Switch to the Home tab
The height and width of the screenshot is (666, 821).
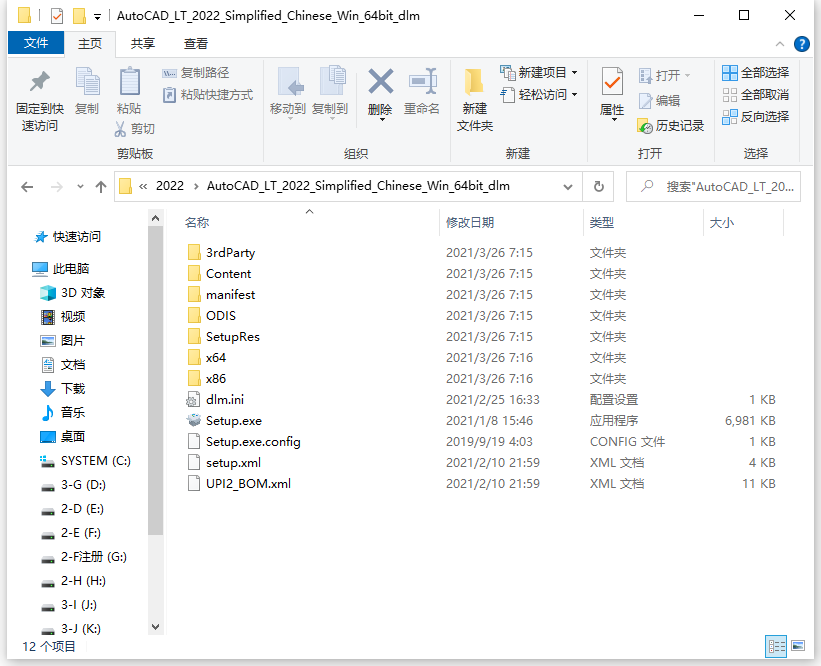(90, 43)
